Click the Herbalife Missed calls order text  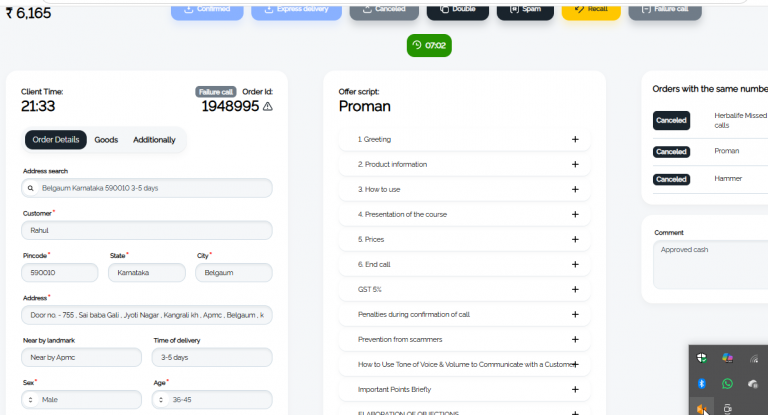[740, 121]
